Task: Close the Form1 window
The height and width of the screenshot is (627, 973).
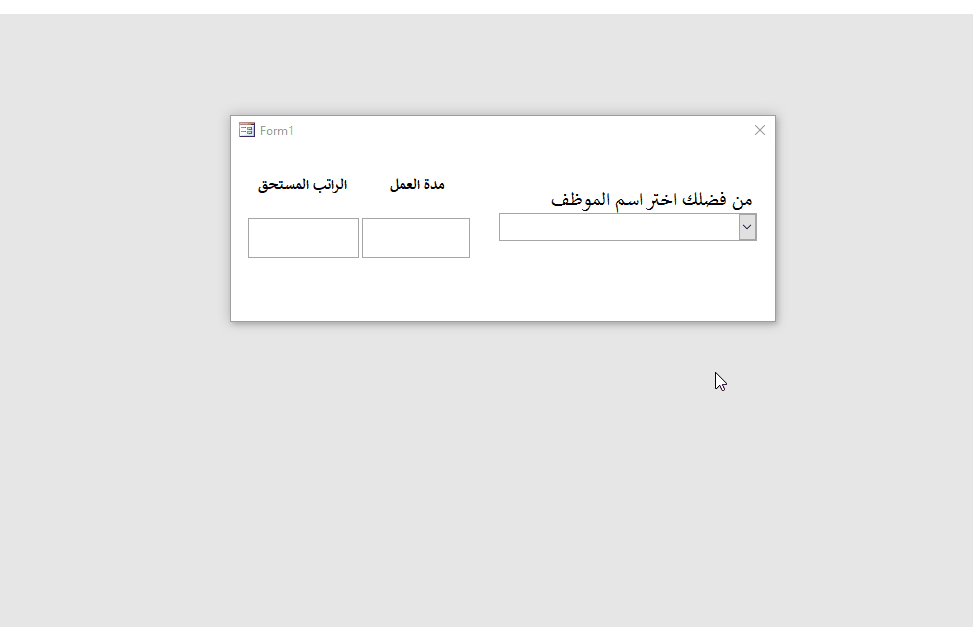Action: point(760,130)
